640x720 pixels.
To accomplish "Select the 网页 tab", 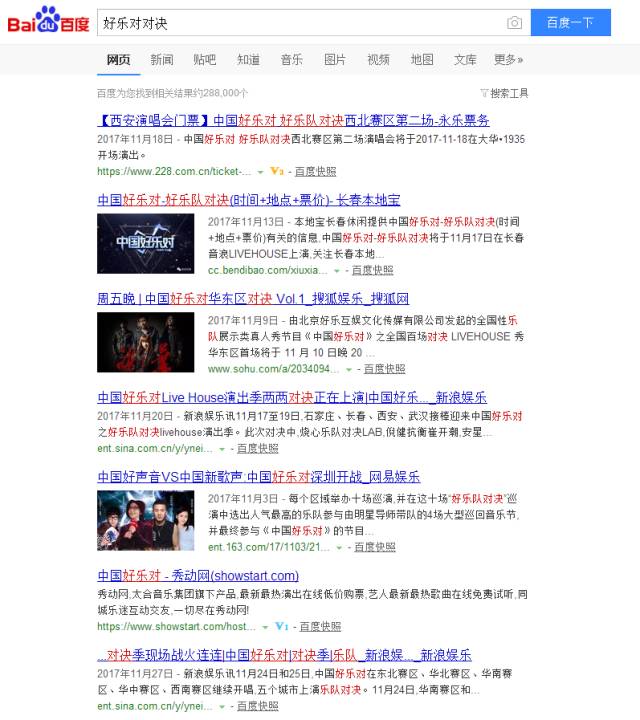I will point(118,60).
